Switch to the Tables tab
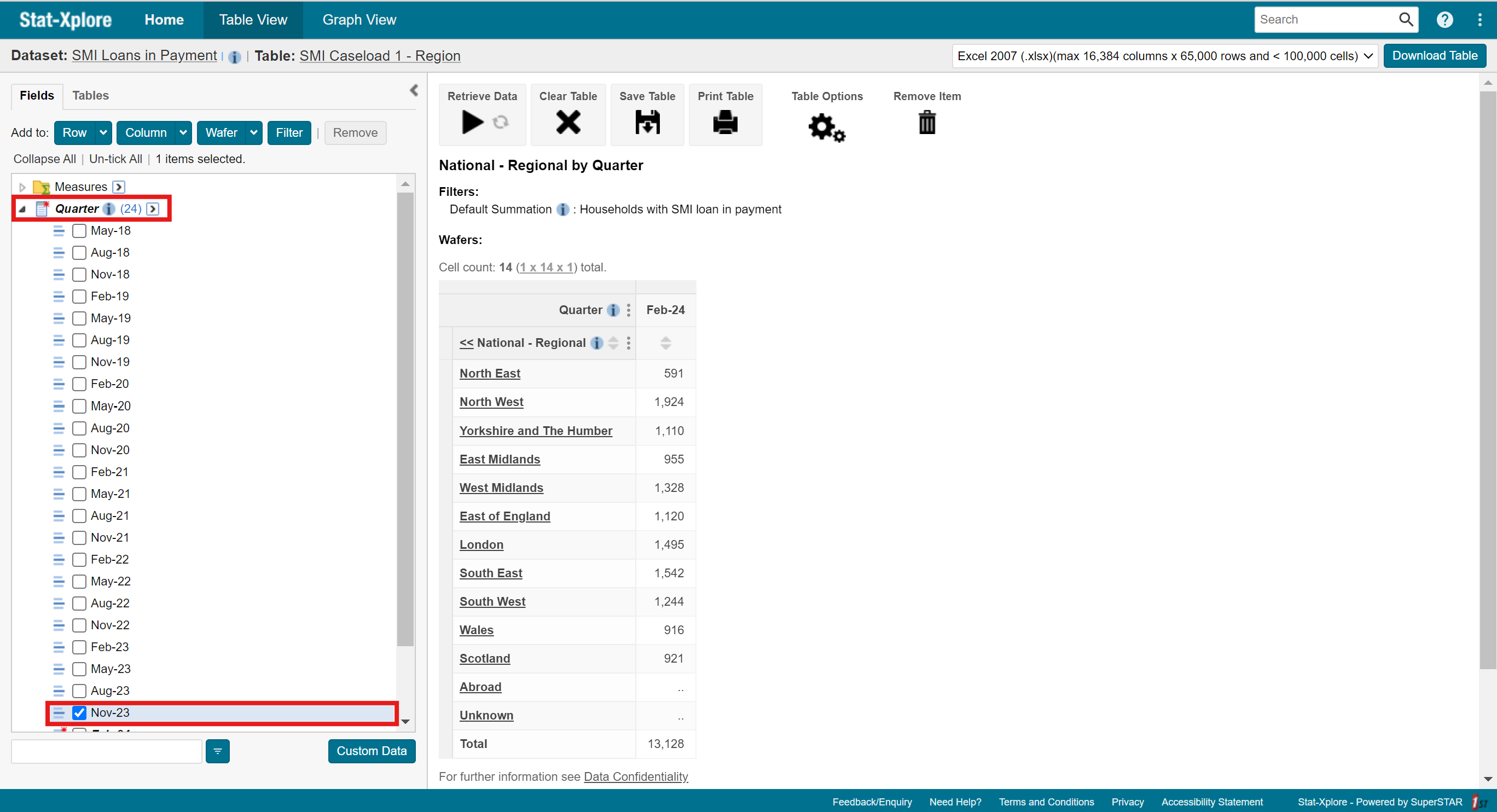The image size is (1497, 812). [x=91, y=95]
